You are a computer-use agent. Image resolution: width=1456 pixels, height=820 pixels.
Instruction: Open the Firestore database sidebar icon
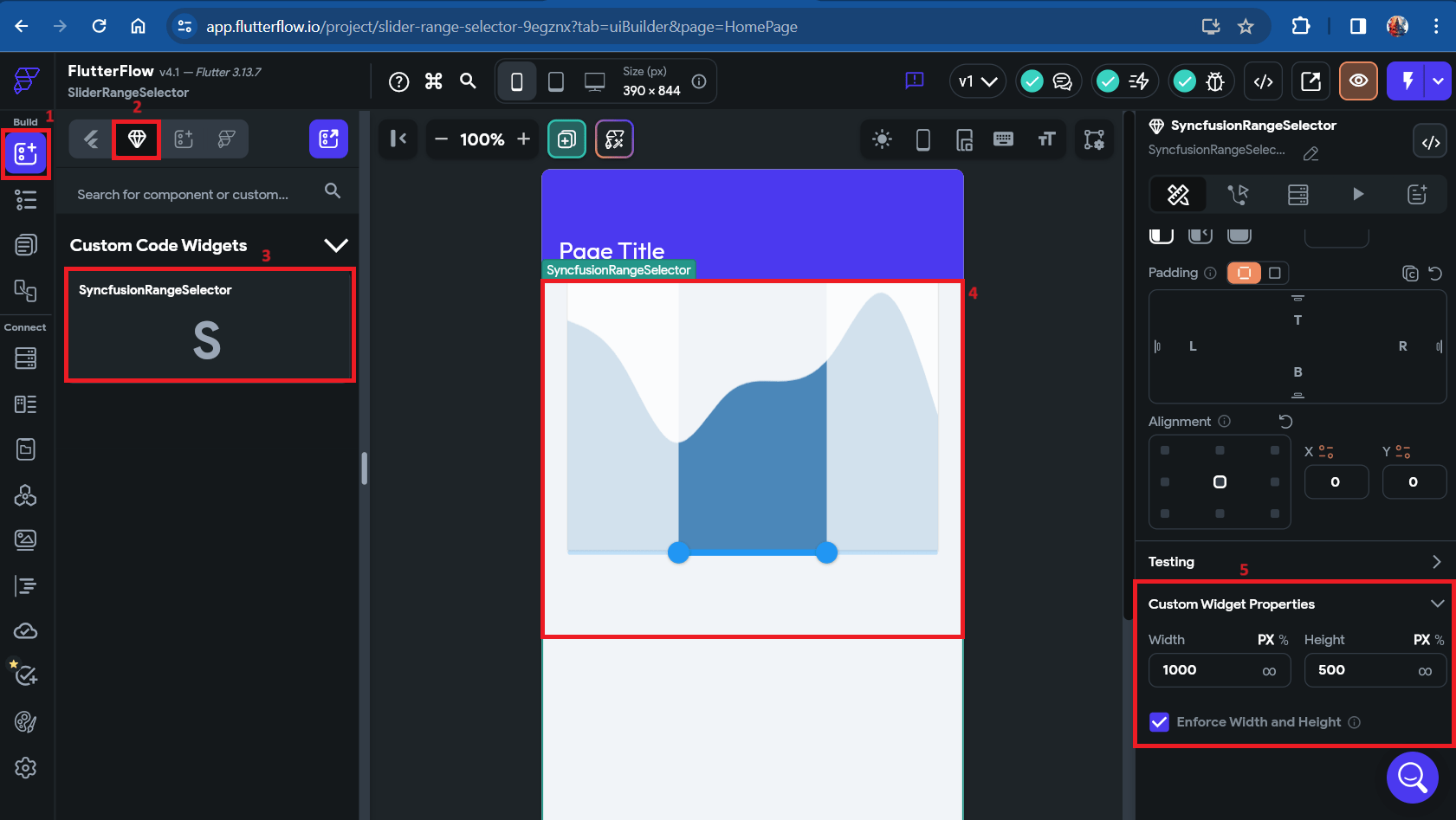click(x=26, y=358)
